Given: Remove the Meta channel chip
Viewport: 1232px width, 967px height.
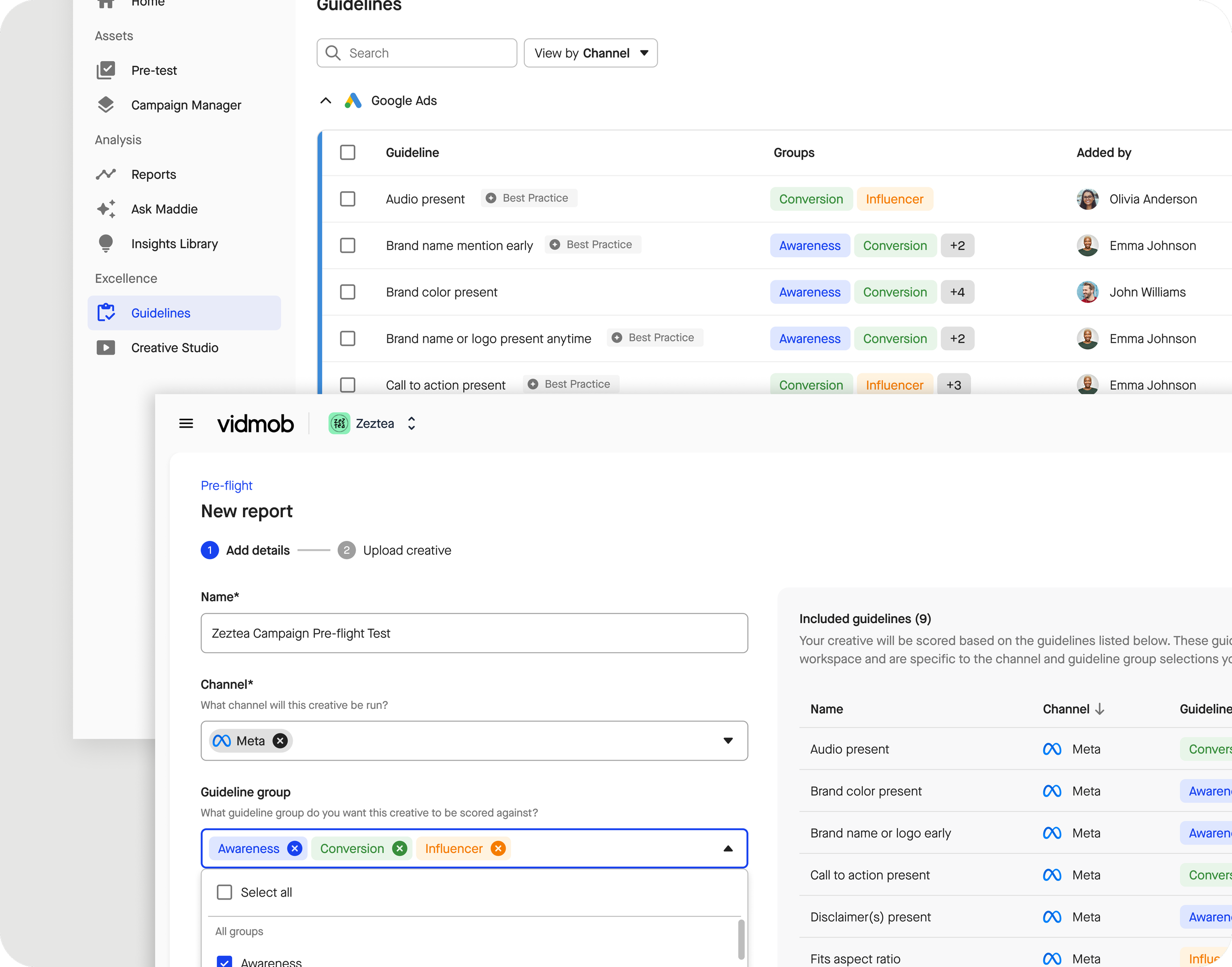Looking at the screenshot, I should [280, 740].
